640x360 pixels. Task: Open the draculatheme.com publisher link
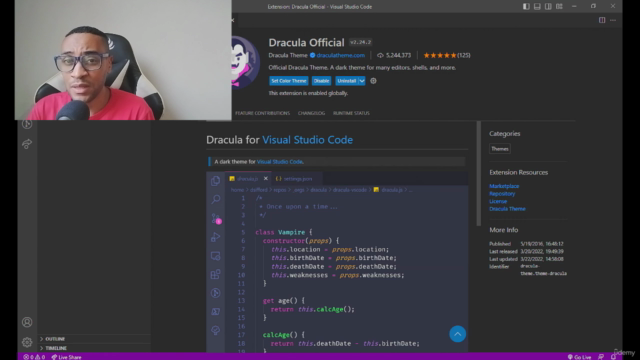click(x=340, y=55)
